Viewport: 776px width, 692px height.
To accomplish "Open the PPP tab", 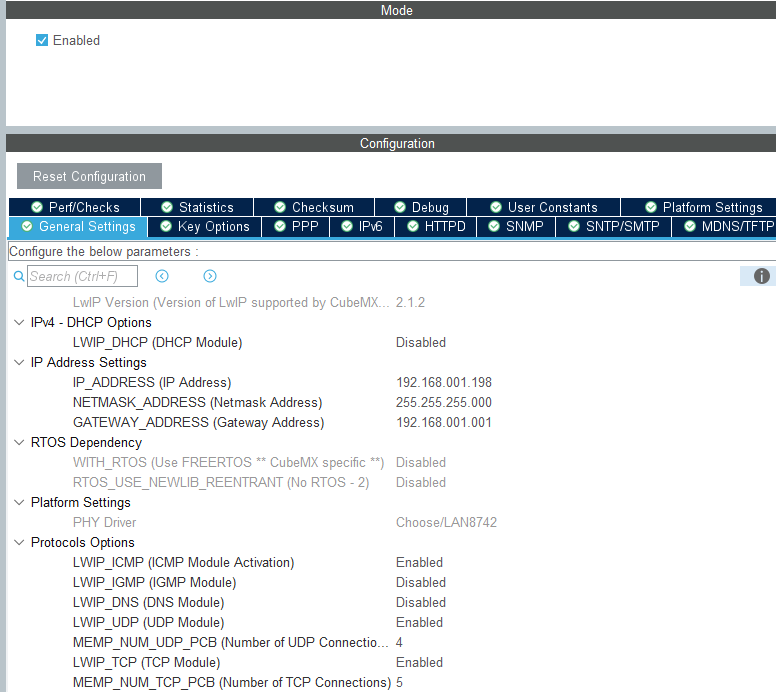I will click(296, 227).
